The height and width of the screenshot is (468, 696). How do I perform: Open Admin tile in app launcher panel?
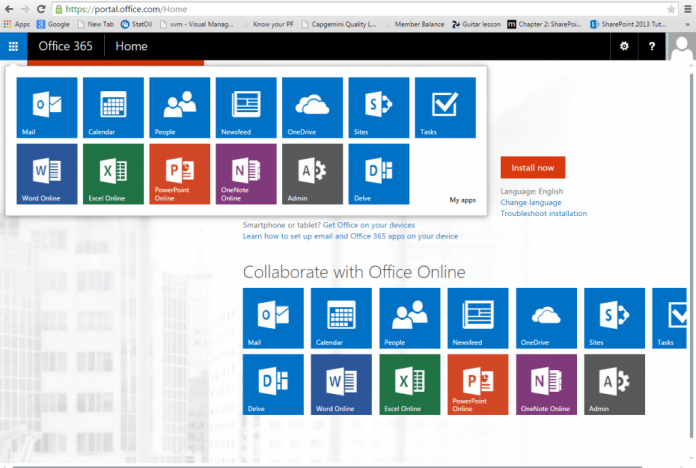[312, 174]
